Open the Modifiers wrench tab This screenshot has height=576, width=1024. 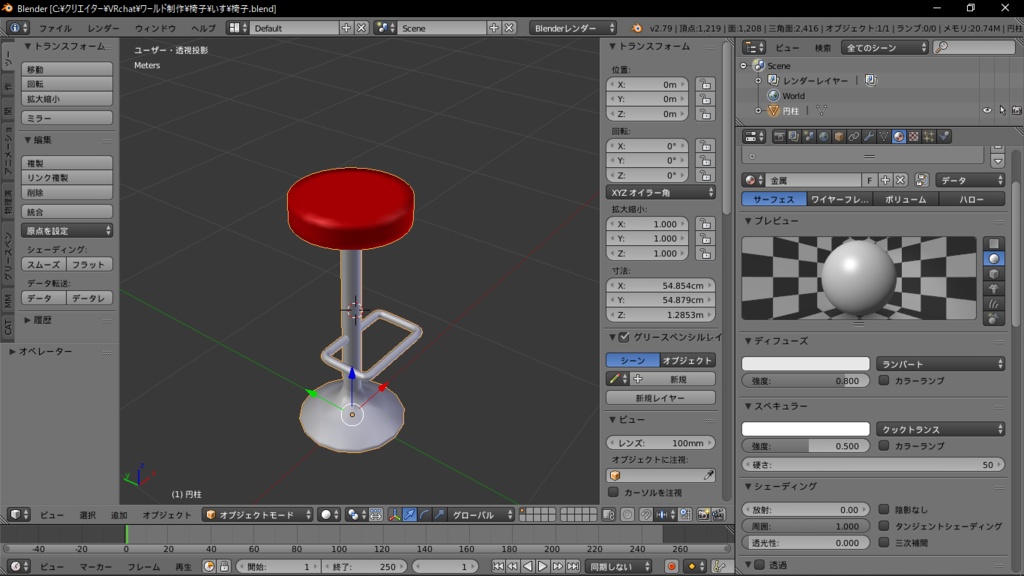[869, 136]
